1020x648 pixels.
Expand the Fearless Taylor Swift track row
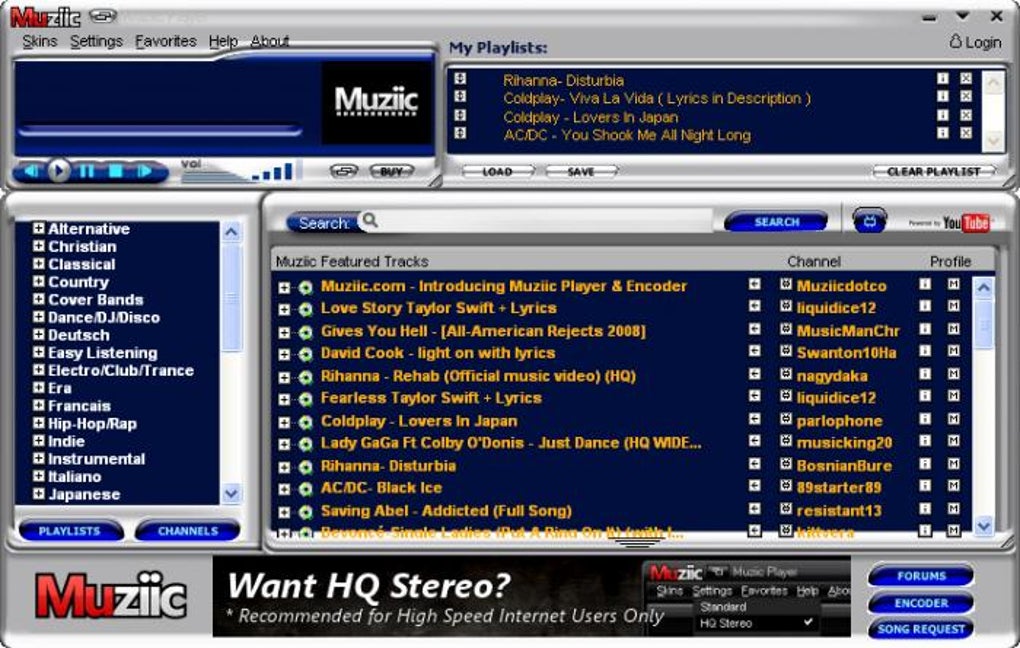click(284, 399)
